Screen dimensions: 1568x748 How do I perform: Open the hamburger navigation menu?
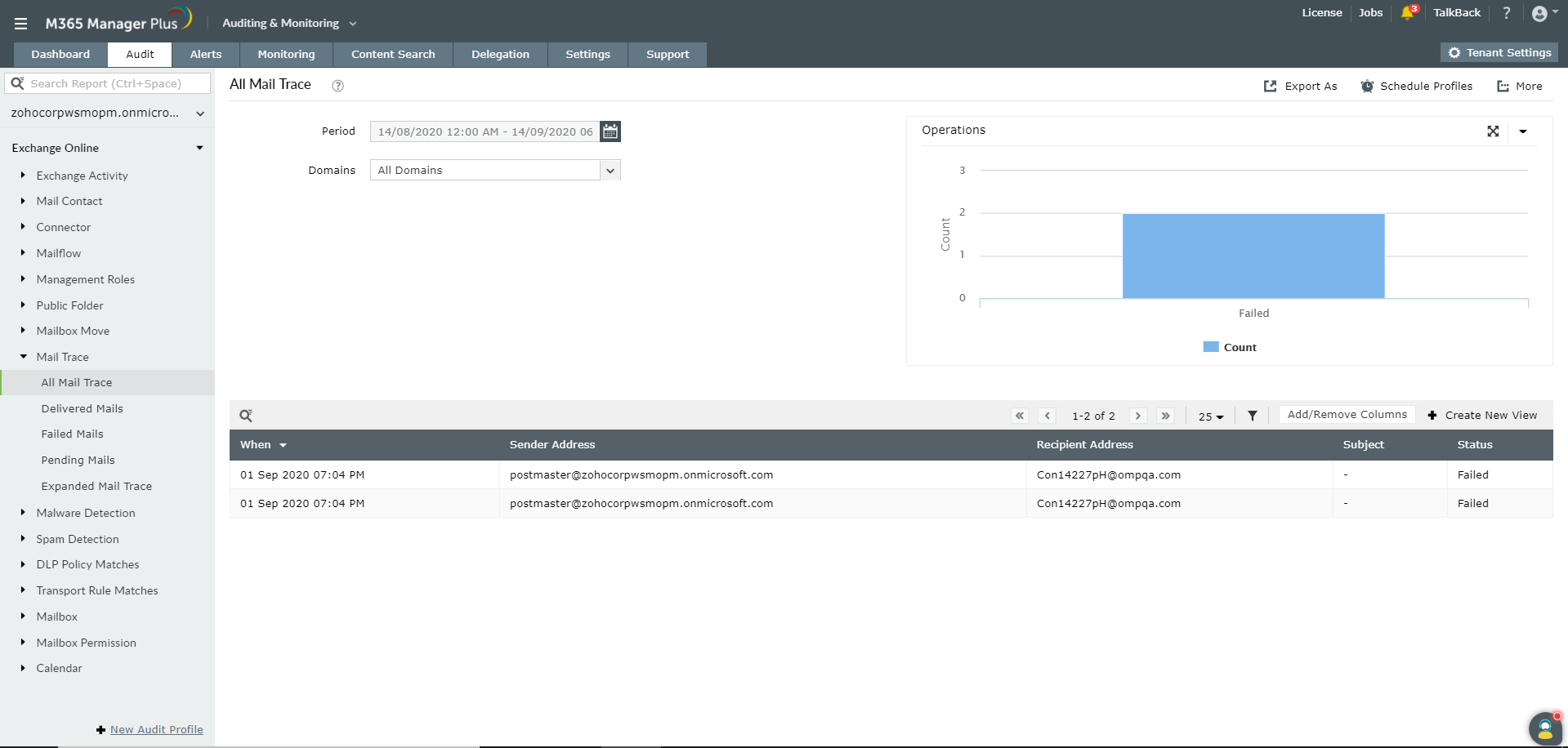point(21,24)
